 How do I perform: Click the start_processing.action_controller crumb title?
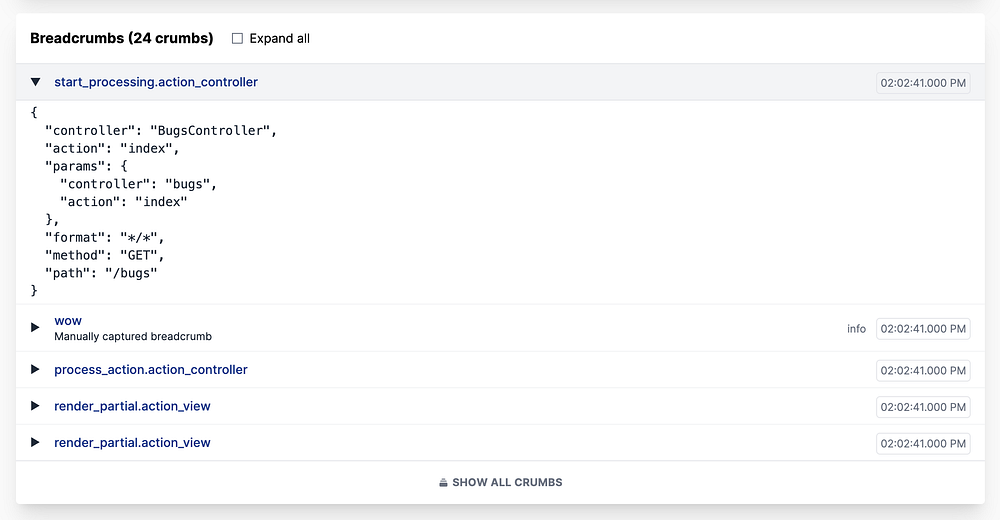[x=156, y=82]
